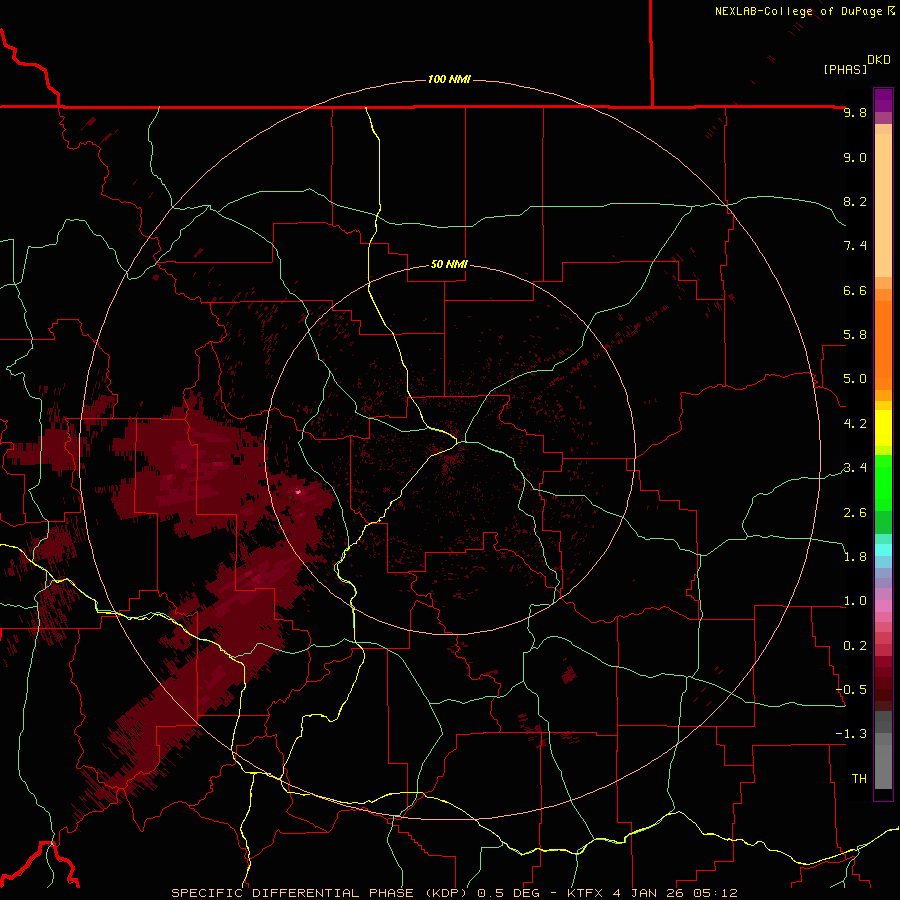The width and height of the screenshot is (900, 900).
Task: Click the 0.2 value on the color scale
Action: pyautogui.click(x=855, y=646)
